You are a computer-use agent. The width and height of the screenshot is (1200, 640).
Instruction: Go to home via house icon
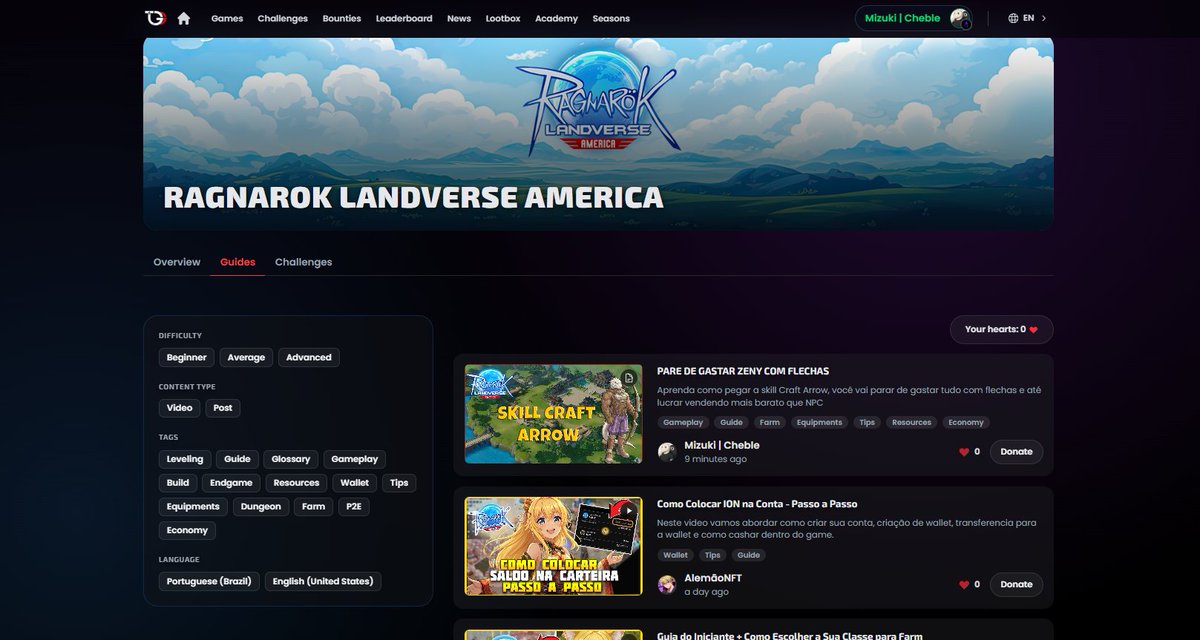coord(184,18)
